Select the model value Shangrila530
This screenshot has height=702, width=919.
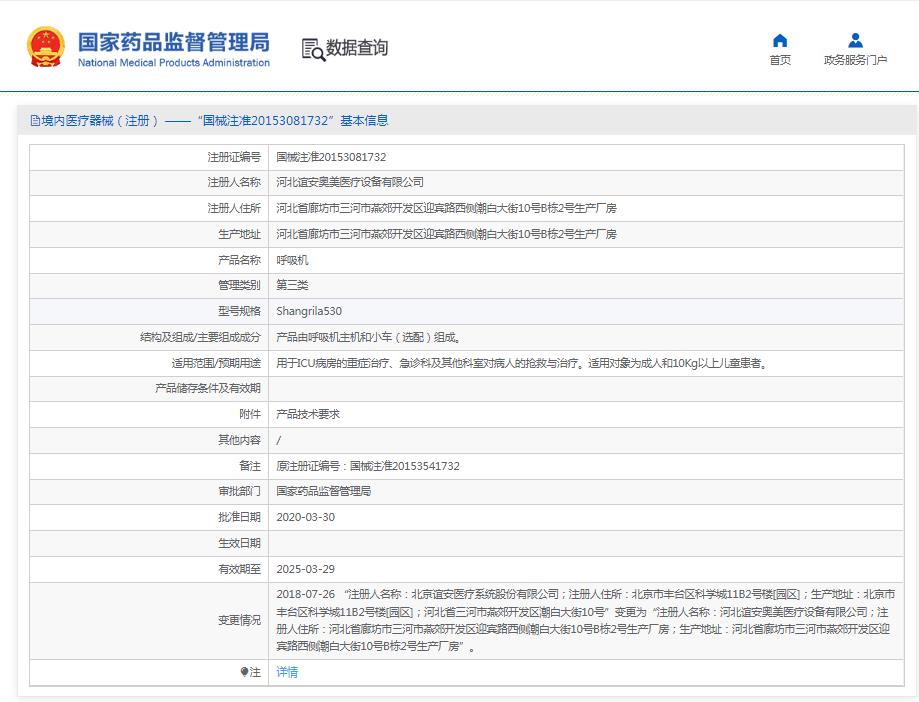[x=309, y=311]
